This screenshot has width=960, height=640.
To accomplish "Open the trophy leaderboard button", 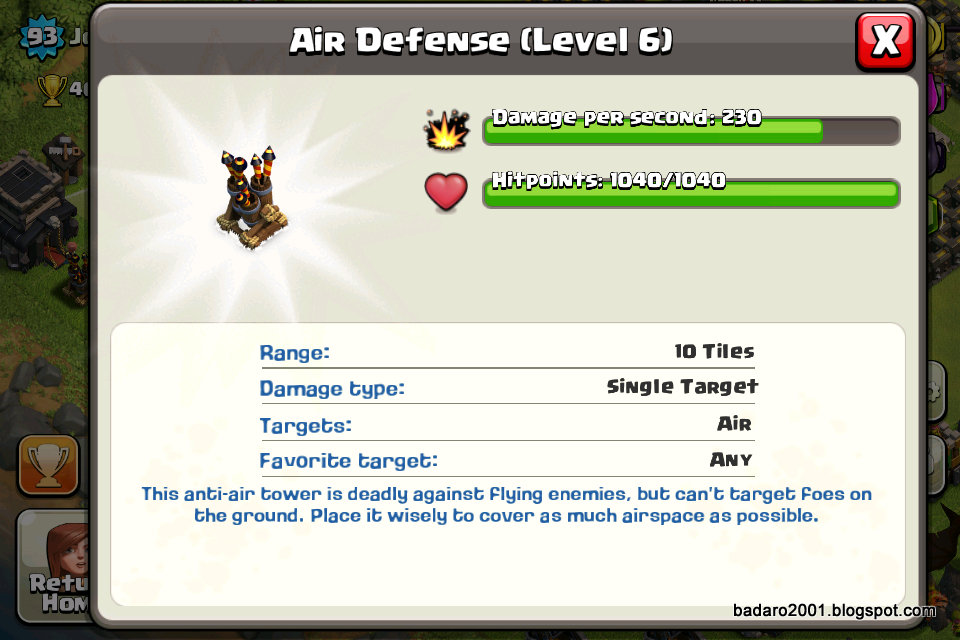I will pyautogui.click(x=48, y=465).
